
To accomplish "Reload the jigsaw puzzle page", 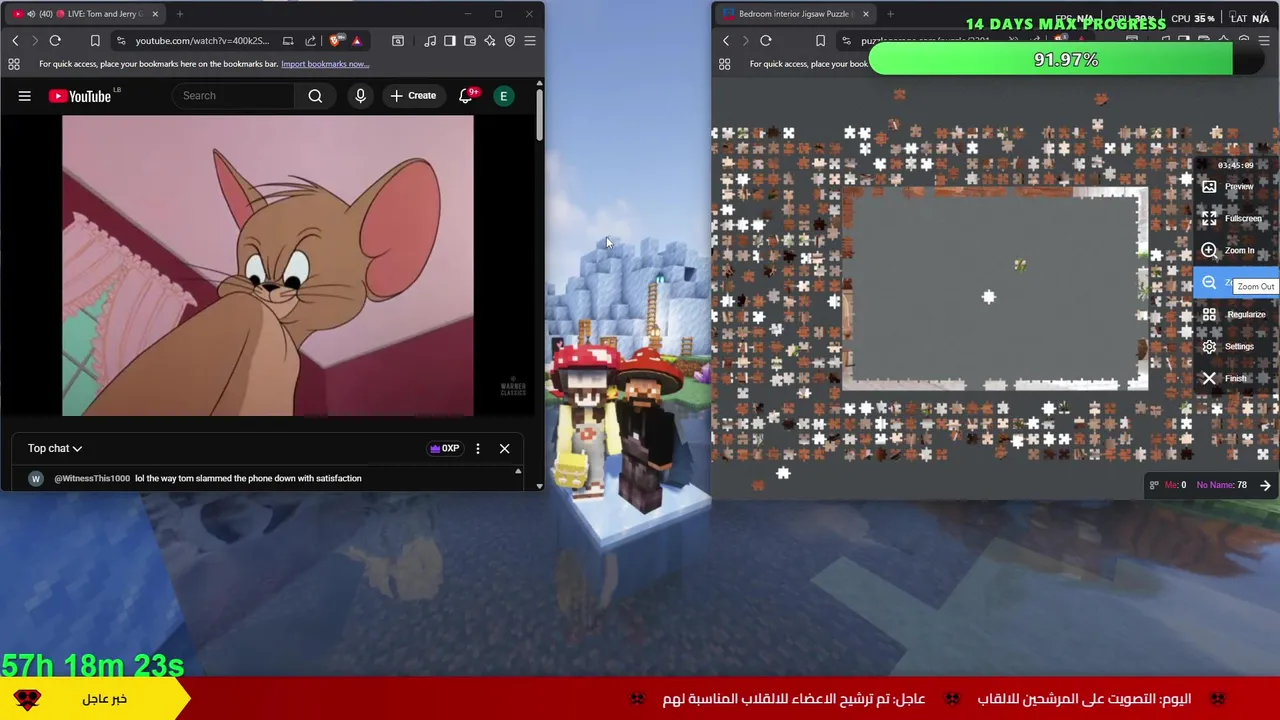I will point(766,41).
